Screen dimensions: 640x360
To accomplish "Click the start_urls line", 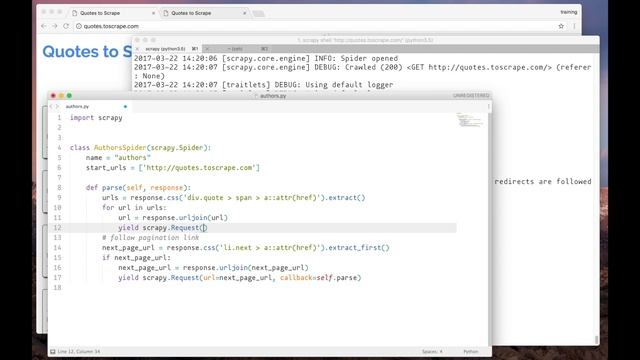I will (x=173, y=168).
